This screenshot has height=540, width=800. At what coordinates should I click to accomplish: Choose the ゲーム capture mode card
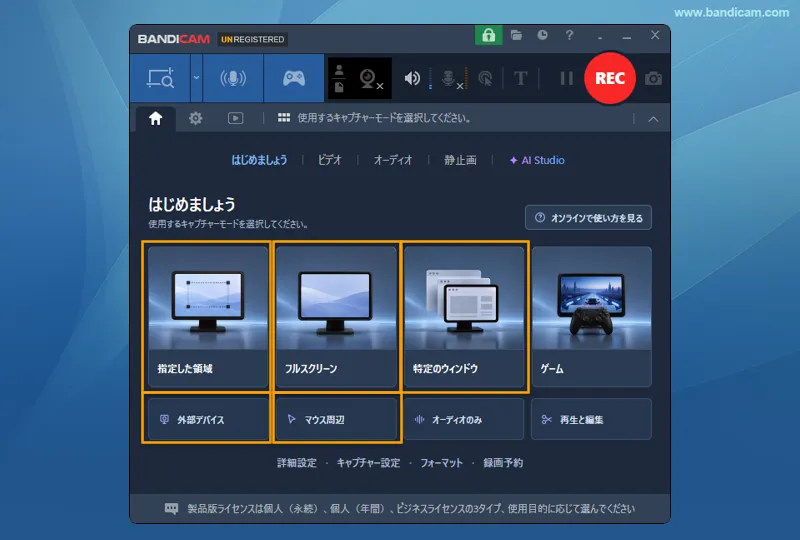pos(591,316)
